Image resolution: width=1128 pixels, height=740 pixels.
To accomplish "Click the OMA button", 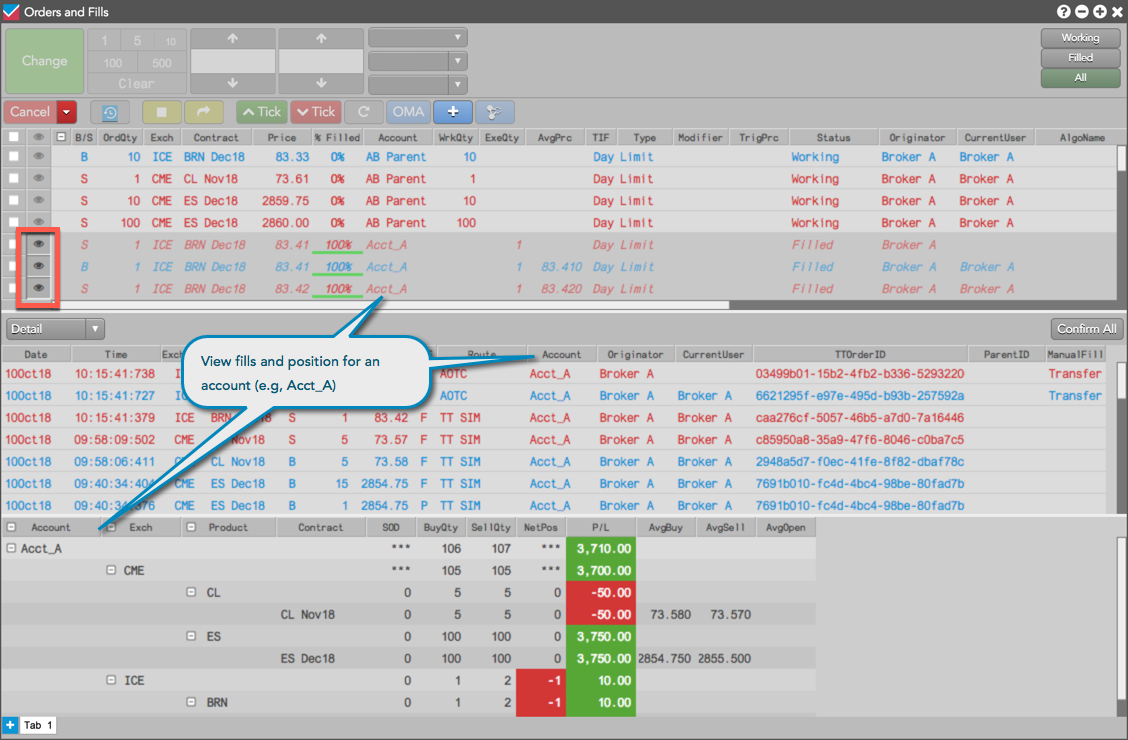I will point(408,112).
